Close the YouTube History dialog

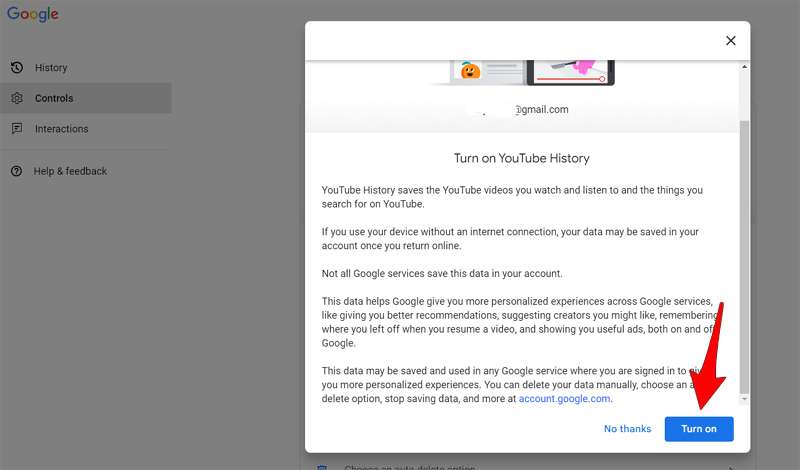(730, 41)
